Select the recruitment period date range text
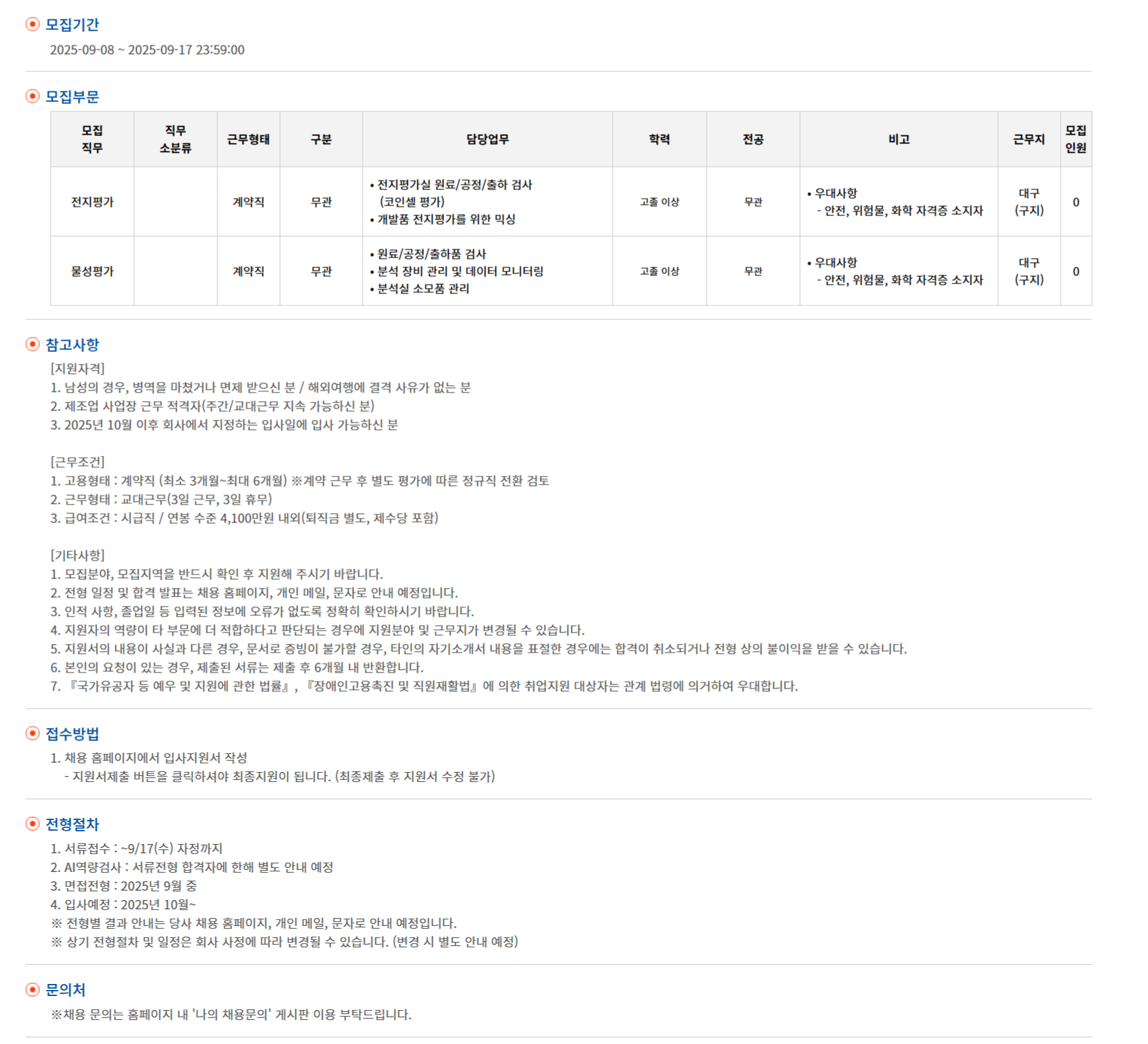Viewport: 1148px width, 1044px height. (x=147, y=50)
